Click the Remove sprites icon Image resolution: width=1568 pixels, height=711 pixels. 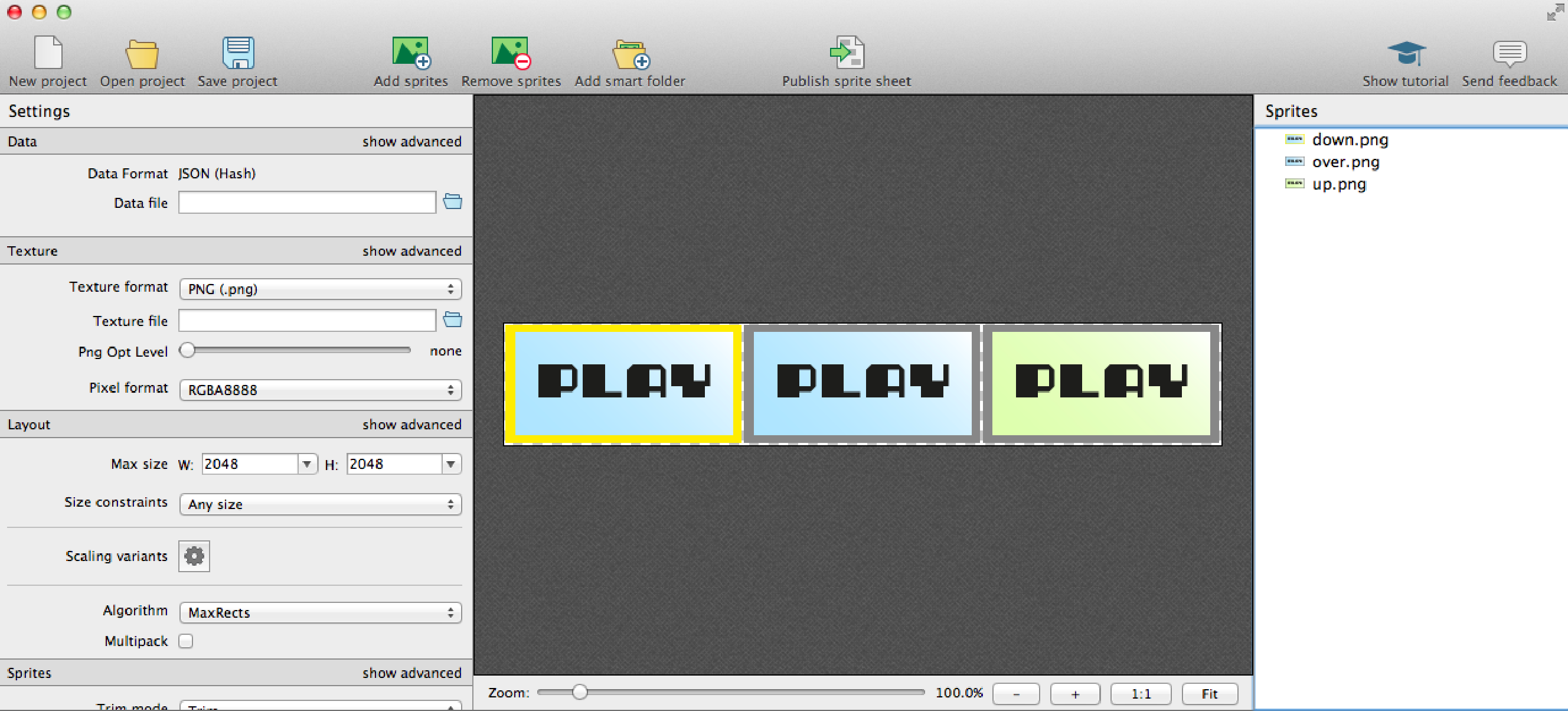click(x=511, y=53)
